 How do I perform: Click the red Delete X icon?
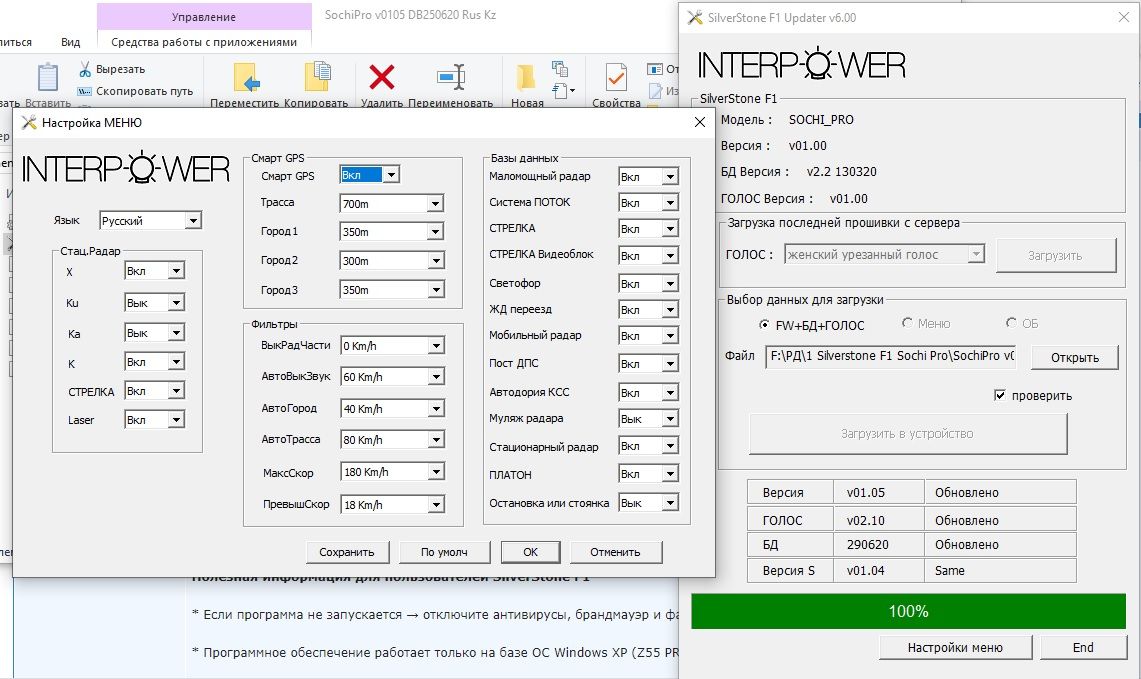tap(382, 76)
